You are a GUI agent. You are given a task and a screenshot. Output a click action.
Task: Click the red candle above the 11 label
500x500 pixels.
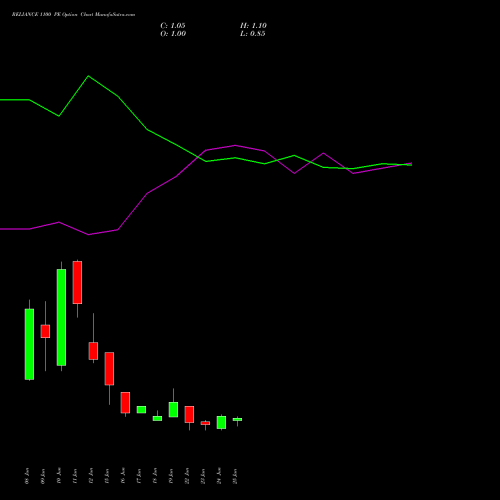pyautogui.click(x=77, y=282)
